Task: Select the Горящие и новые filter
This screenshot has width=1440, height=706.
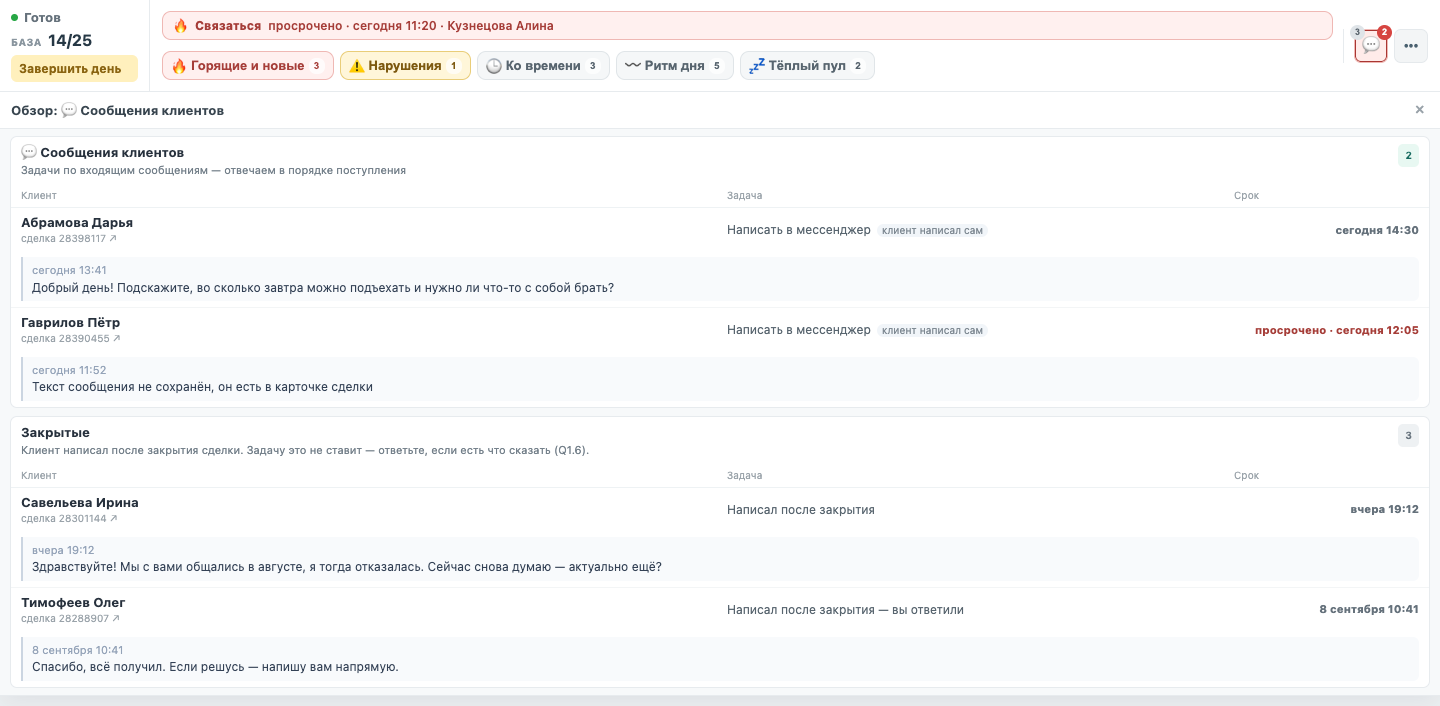Action: click(x=248, y=66)
